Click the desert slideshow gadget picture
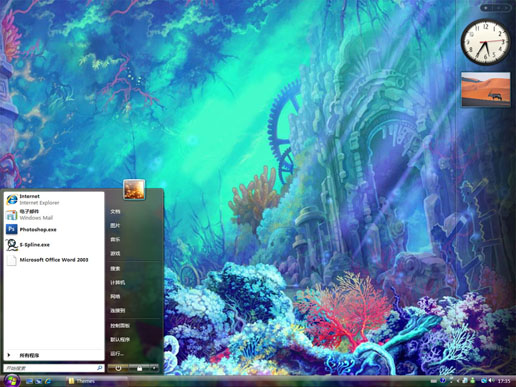Screen dimensions: 516x387 (486, 89)
